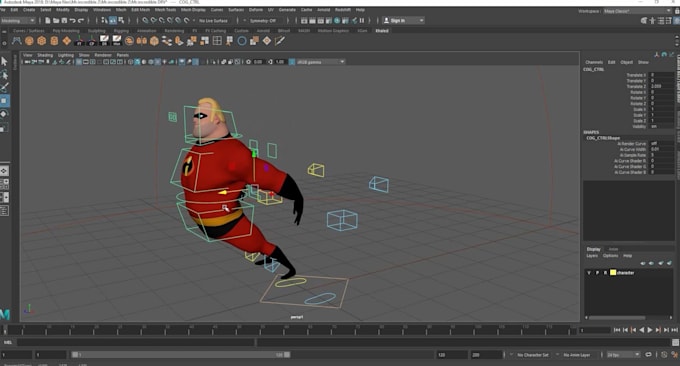Open the Windows menu
680x366 pixels.
tap(102, 10)
